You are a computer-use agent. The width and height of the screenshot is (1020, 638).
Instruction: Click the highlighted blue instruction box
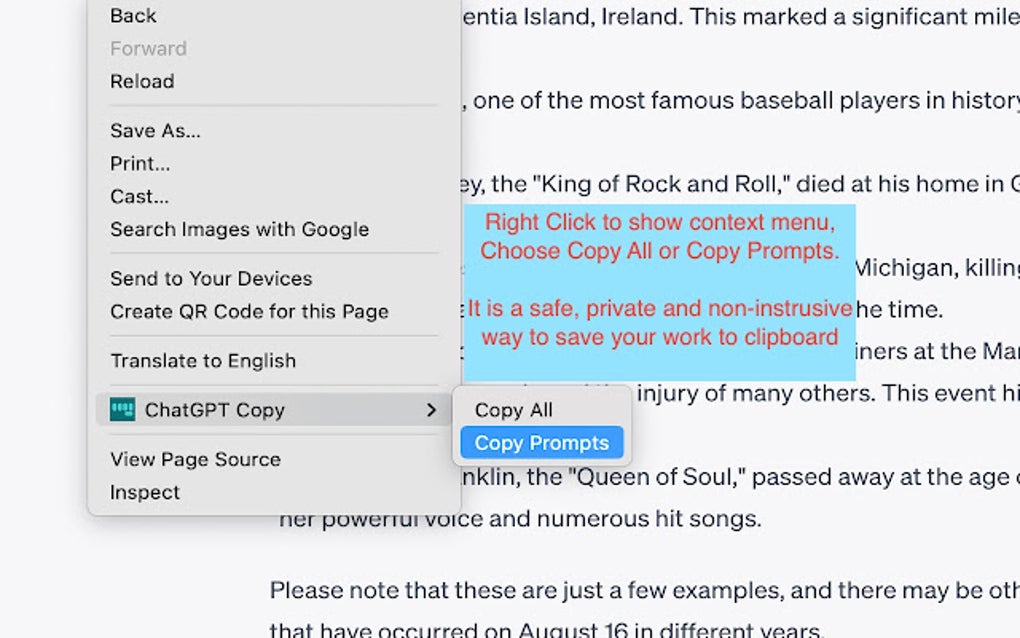tap(660, 290)
